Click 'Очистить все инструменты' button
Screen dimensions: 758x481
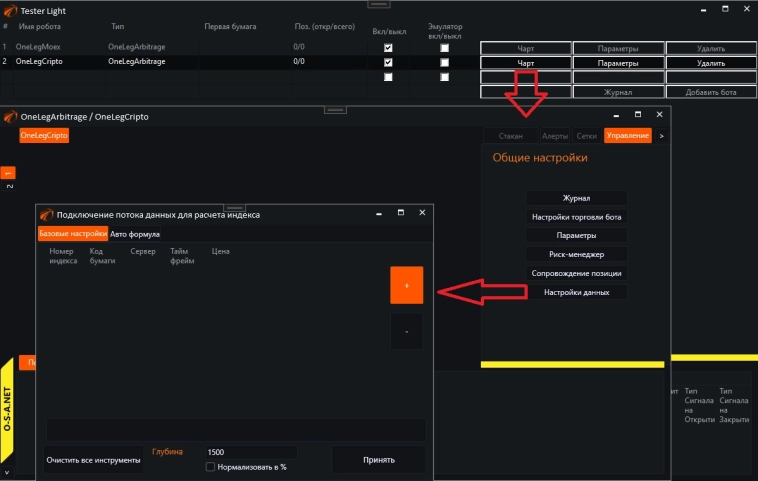(93, 460)
